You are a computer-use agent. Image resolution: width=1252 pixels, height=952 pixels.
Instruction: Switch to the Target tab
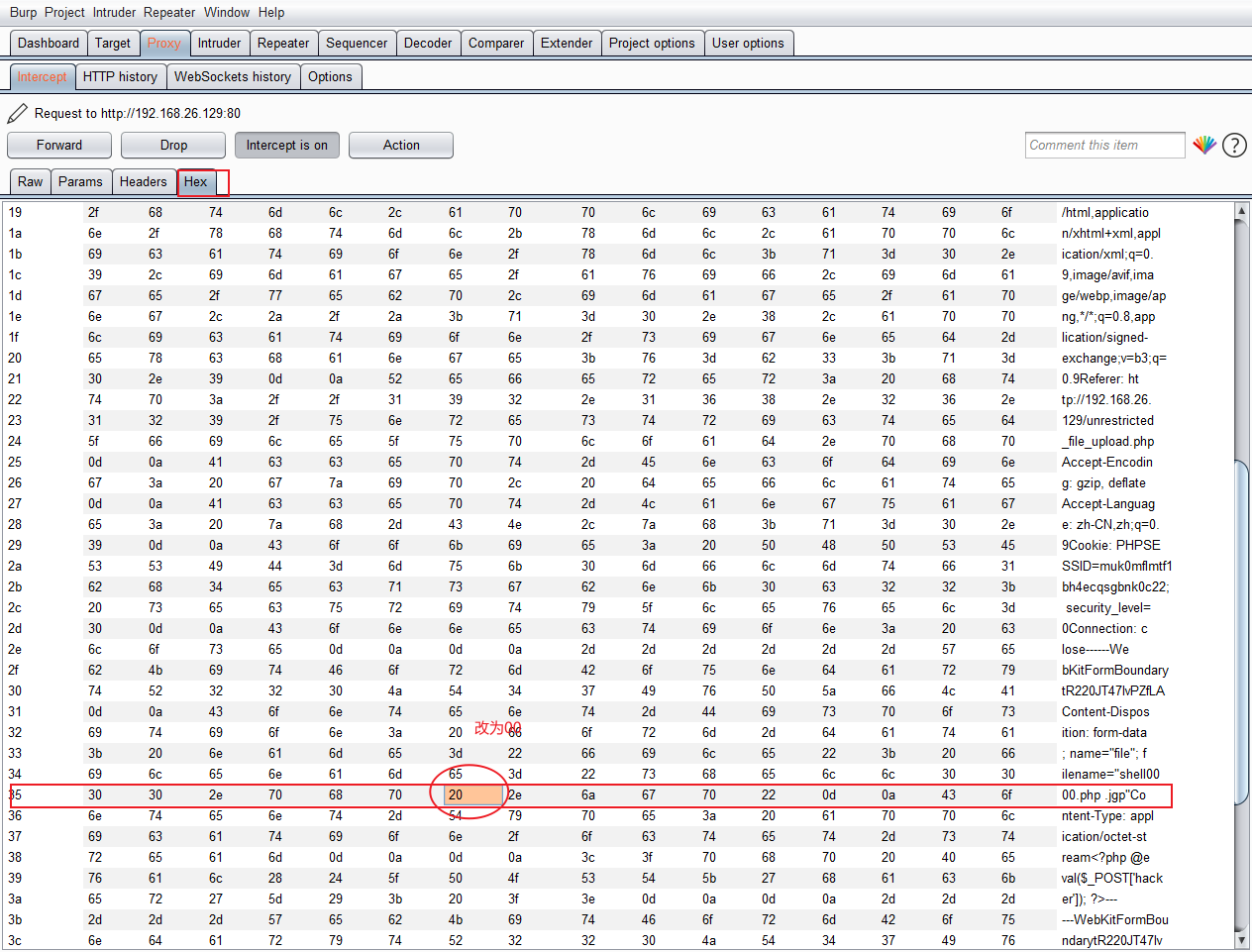coord(113,43)
